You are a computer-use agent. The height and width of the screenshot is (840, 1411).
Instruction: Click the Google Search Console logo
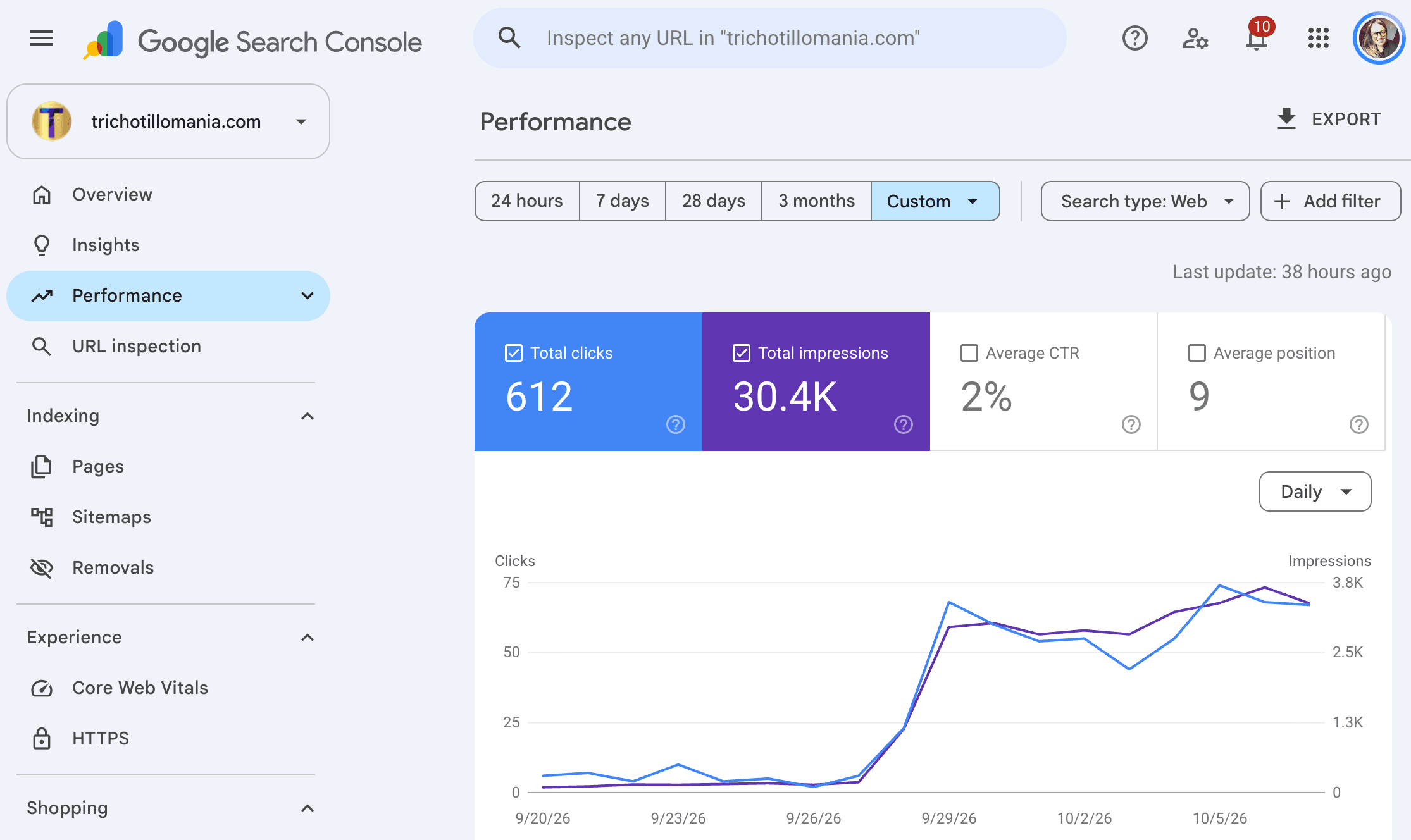click(x=253, y=40)
